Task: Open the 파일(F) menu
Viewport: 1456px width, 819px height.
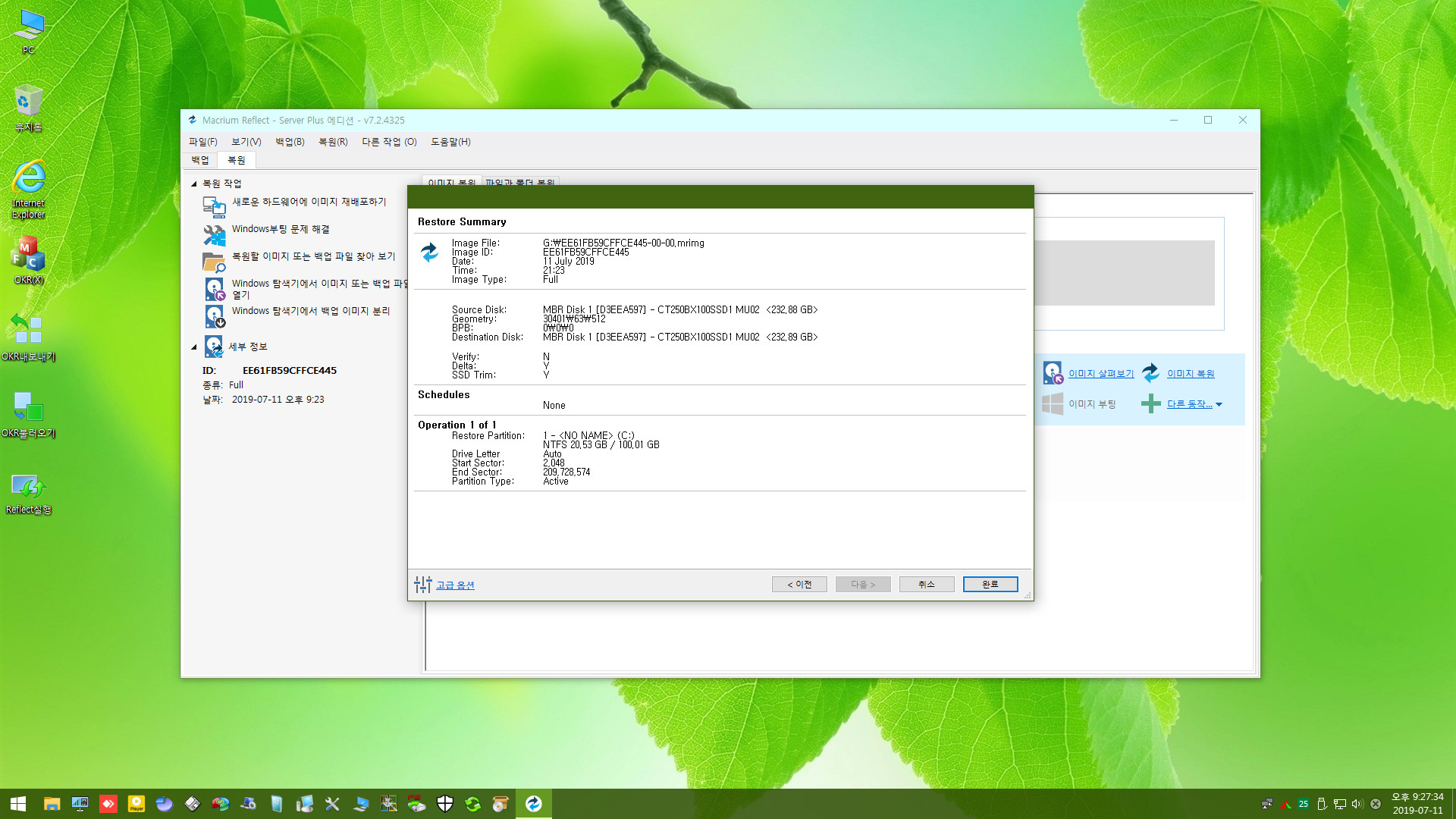Action: coord(202,142)
